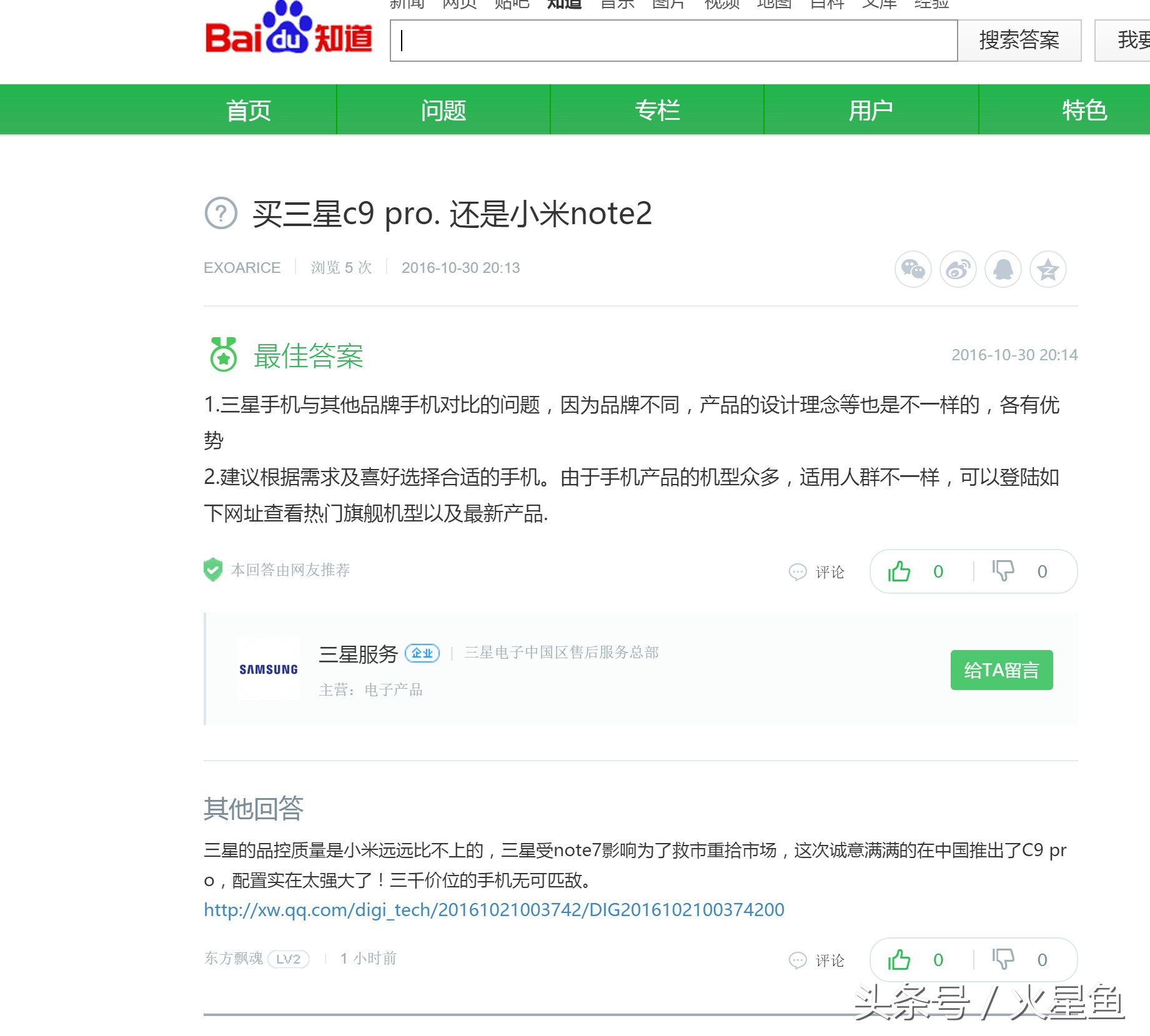1150x1036 pixels.
Task: Click the 其他回答 heading
Action: coord(254,809)
